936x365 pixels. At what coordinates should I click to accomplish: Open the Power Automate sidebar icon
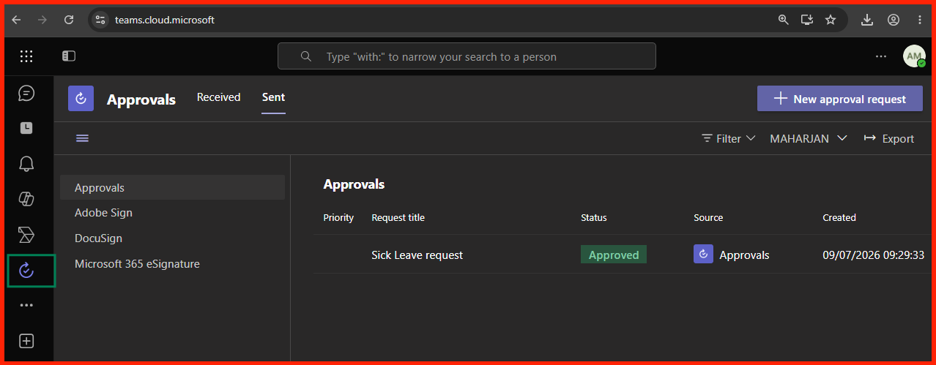point(26,235)
